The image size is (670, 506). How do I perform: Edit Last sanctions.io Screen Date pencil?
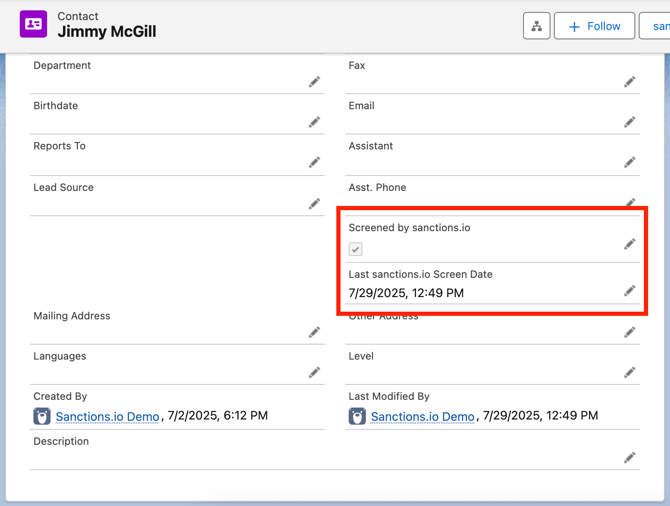point(629,291)
